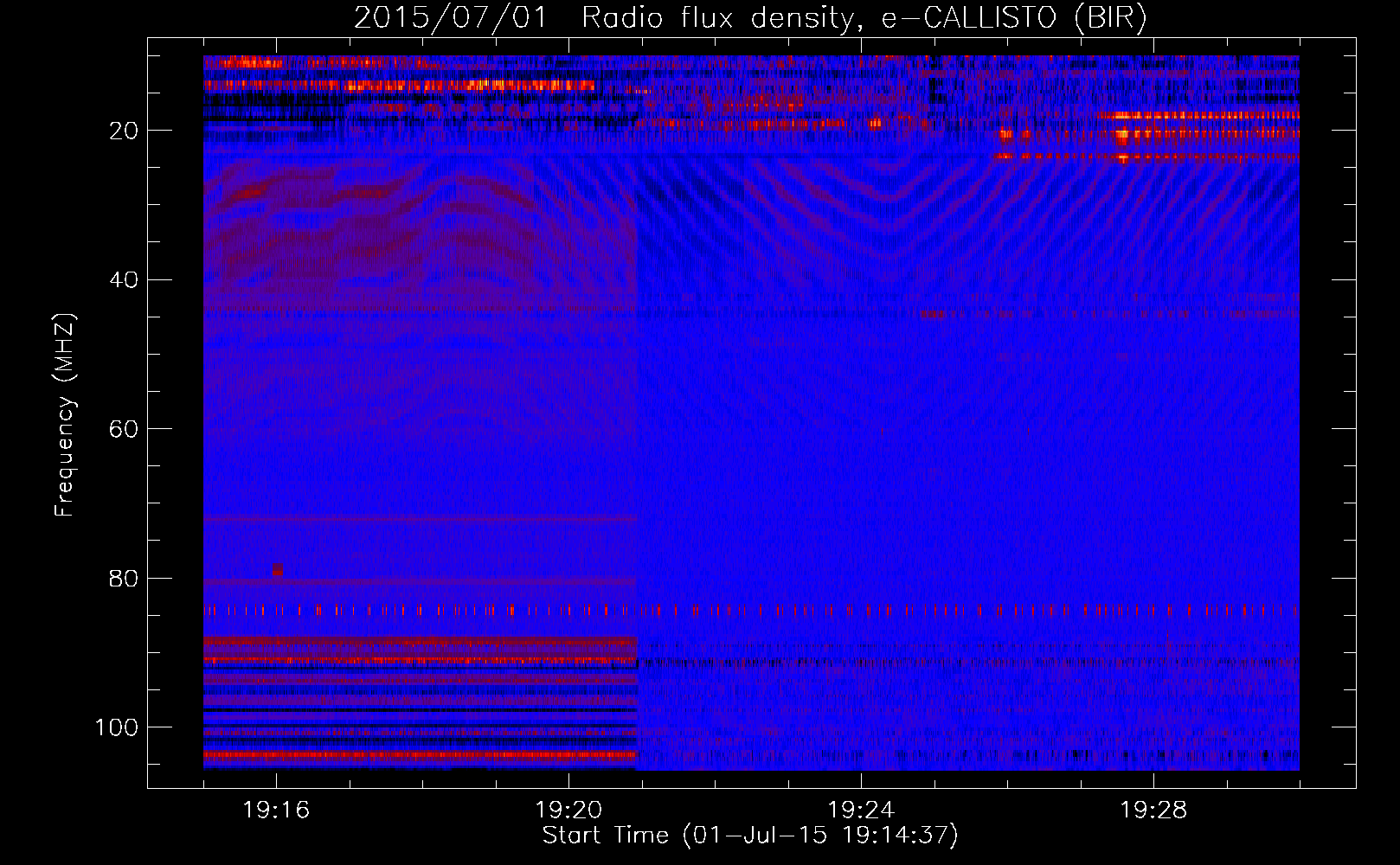Viewport: 1400px width, 865px height.
Task: Click the 60 frequency tick label
Action: 124,430
